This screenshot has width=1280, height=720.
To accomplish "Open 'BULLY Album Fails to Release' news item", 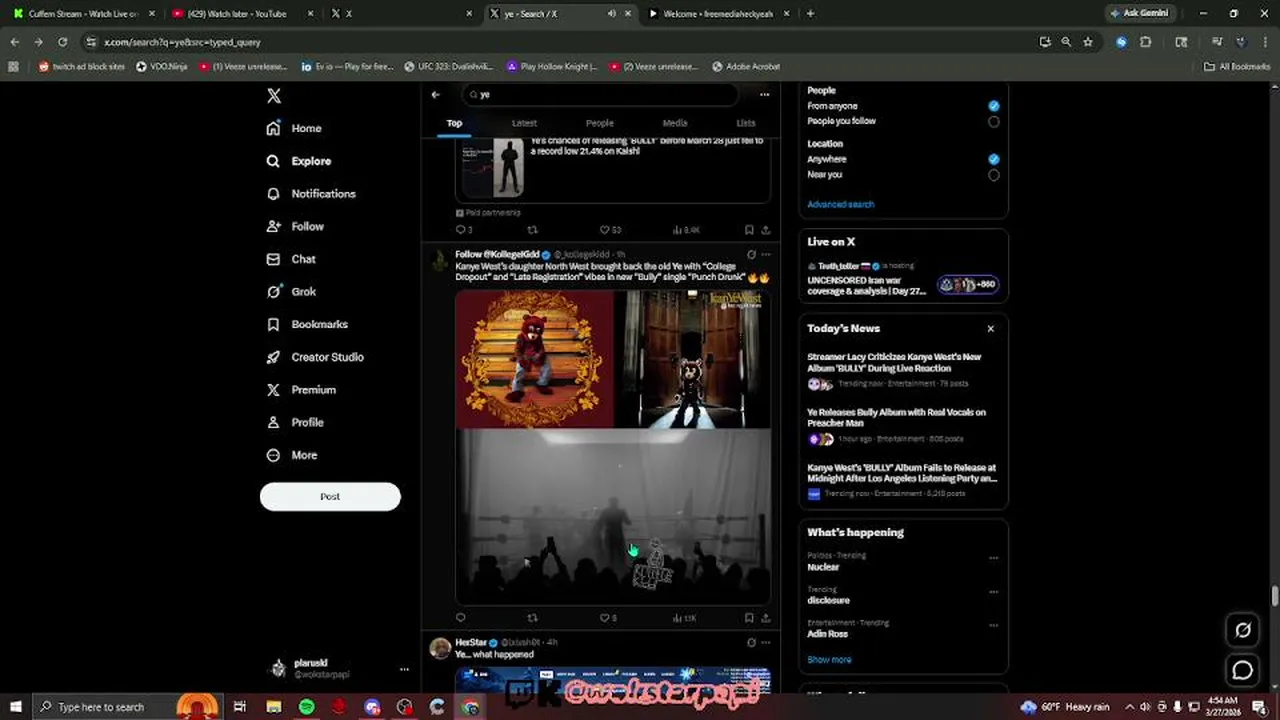I will 903,480.
